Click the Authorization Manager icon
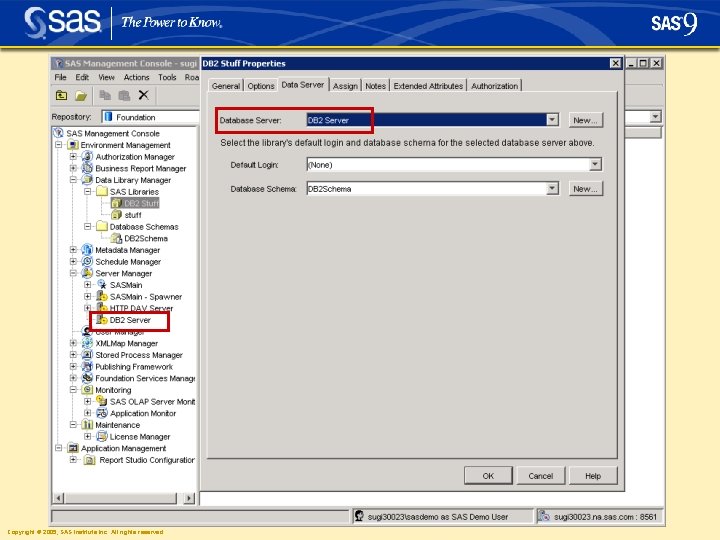This screenshot has width=720, height=540. pyautogui.click(x=87, y=157)
